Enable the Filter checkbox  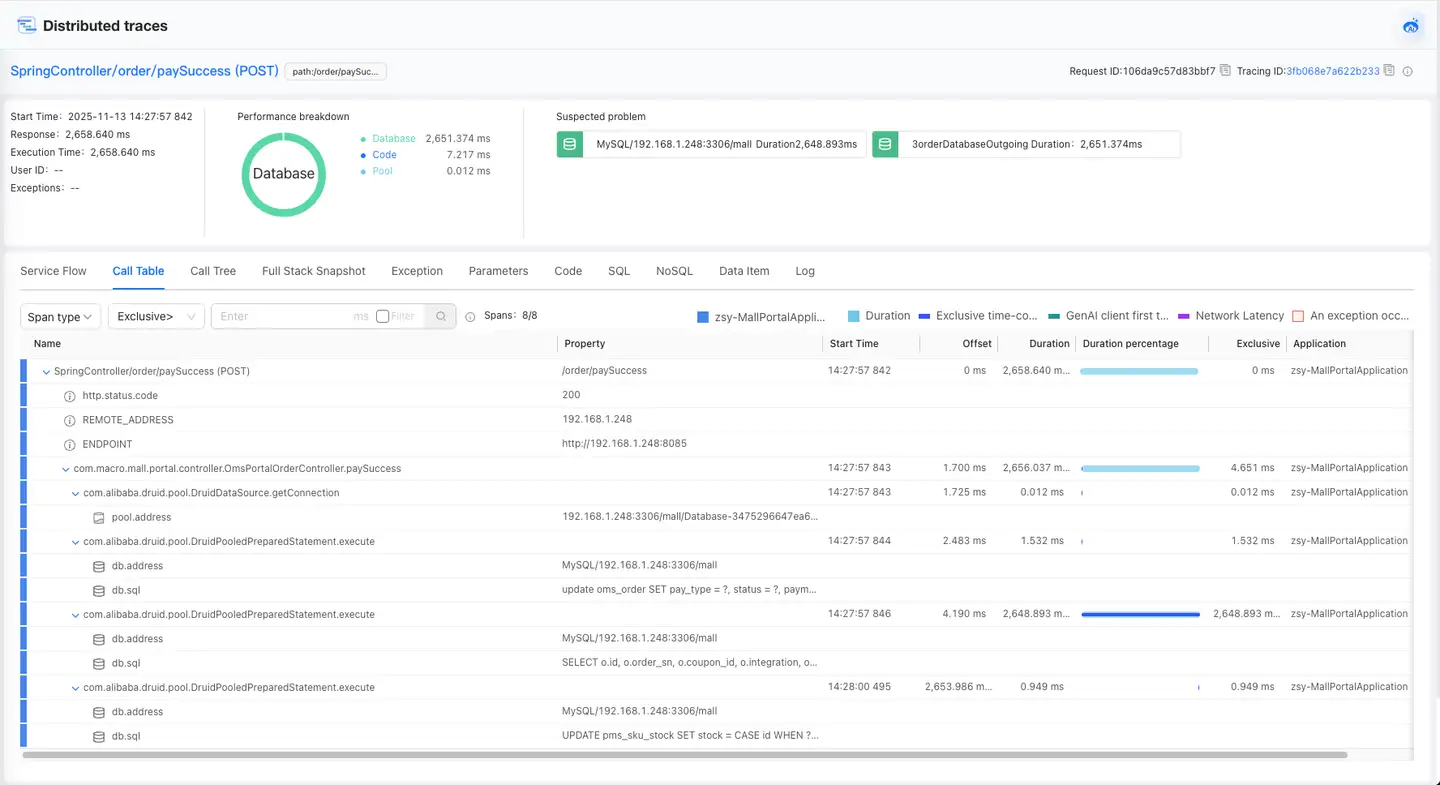[x=382, y=316]
